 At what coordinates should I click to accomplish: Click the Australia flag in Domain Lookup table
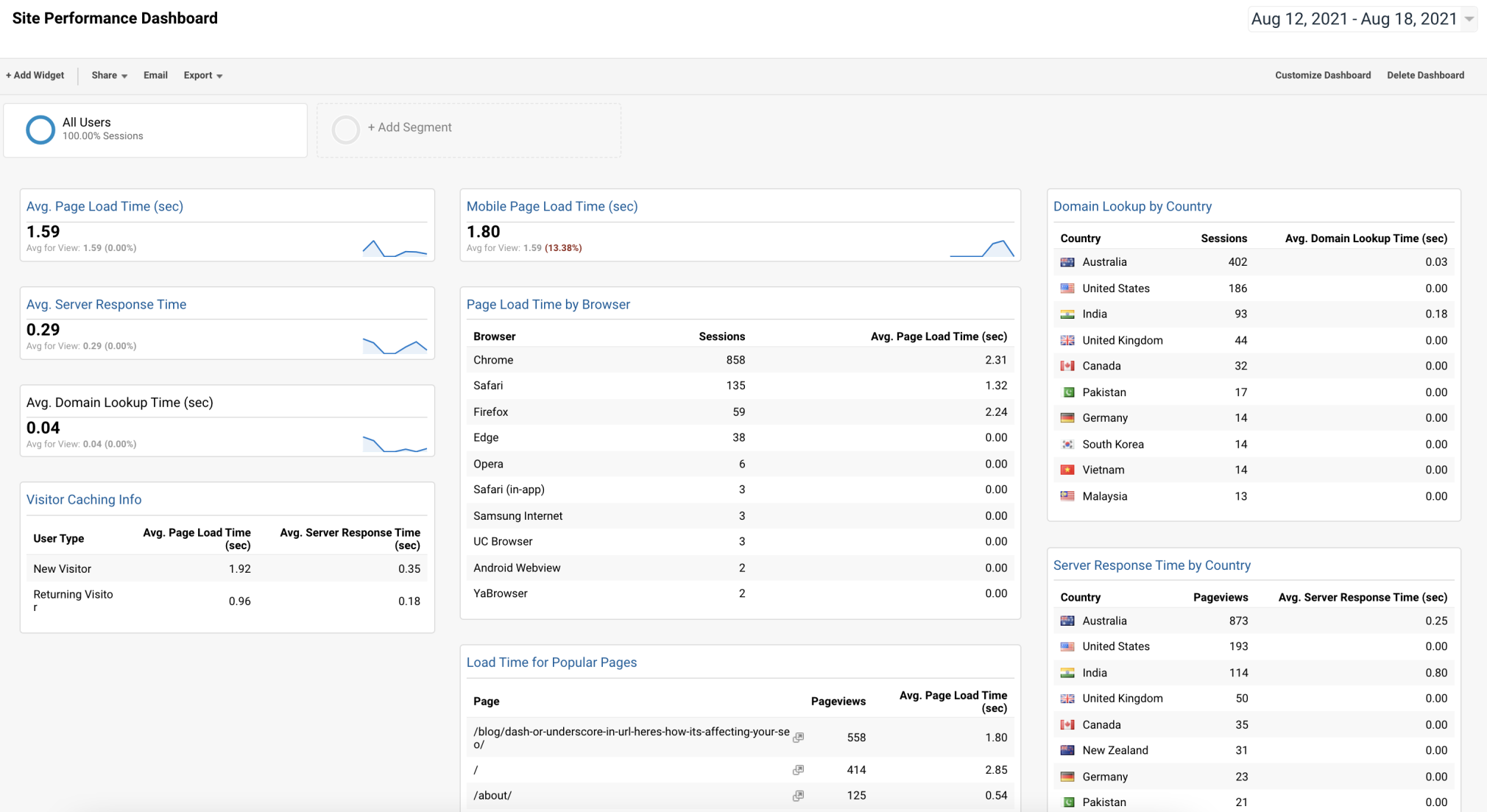pyautogui.click(x=1068, y=261)
